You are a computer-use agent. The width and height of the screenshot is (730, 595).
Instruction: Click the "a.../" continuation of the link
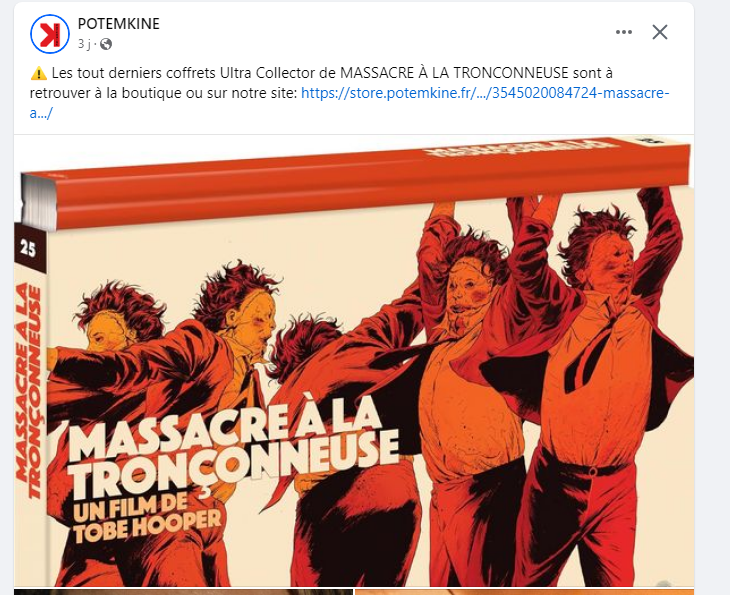(41, 113)
